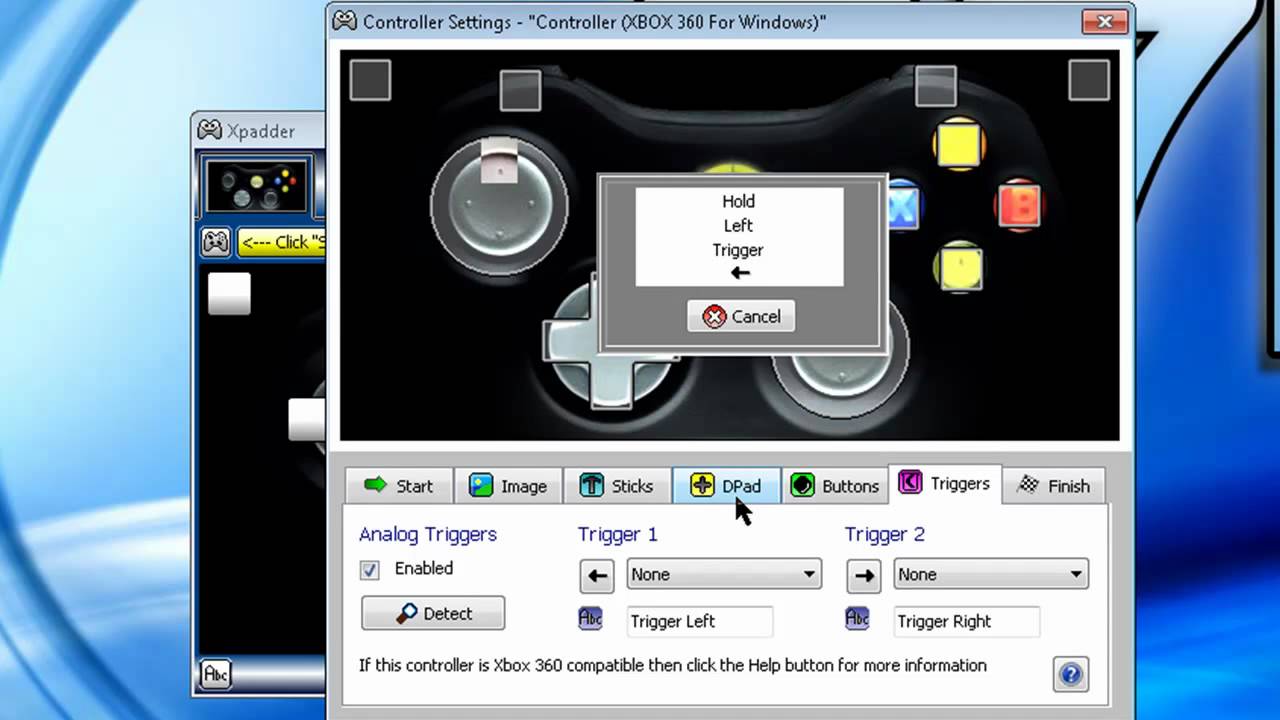Click Abc icon beside Trigger Left

click(x=591, y=619)
